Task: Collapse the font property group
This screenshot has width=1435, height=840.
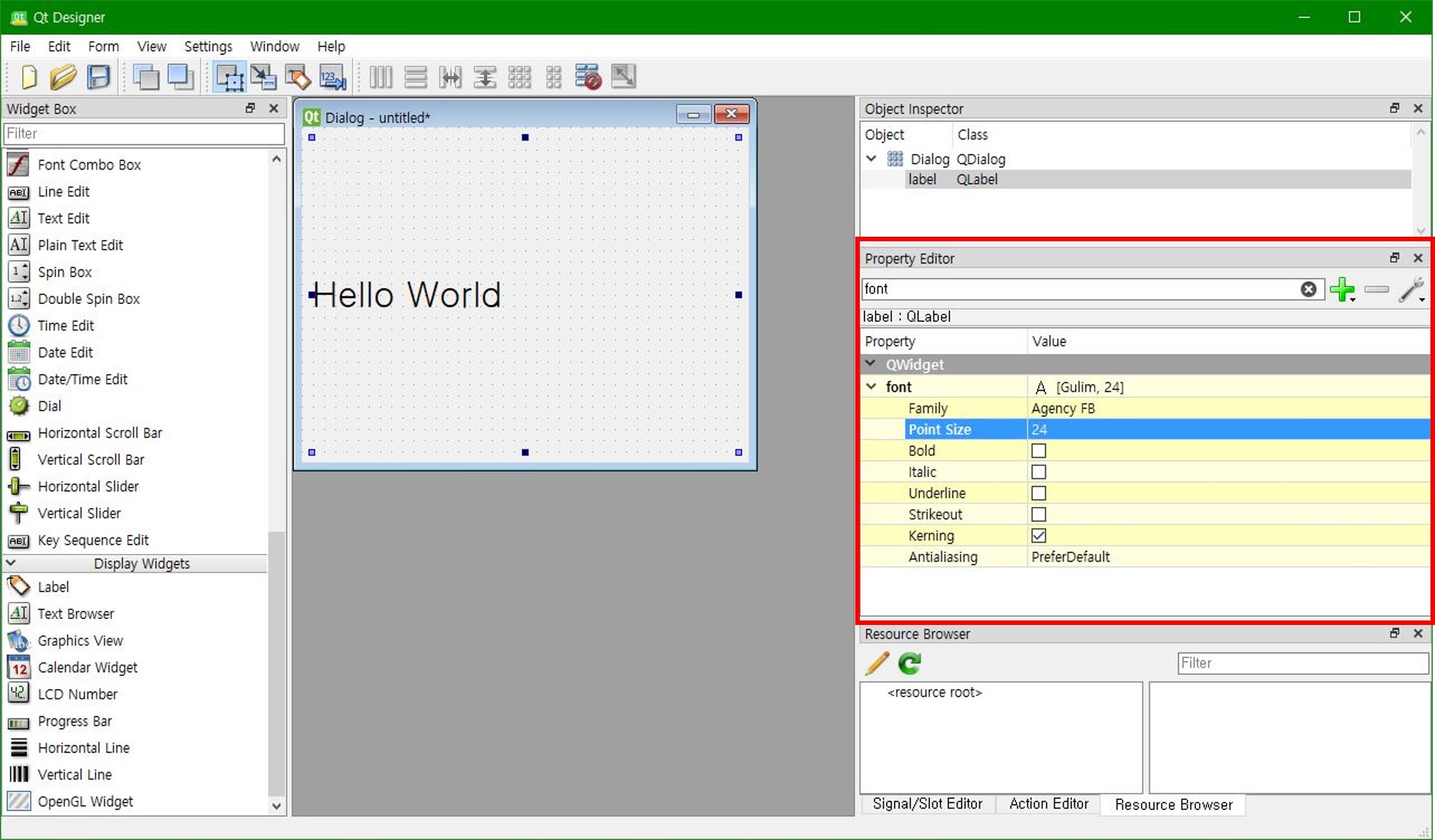Action: 871,387
